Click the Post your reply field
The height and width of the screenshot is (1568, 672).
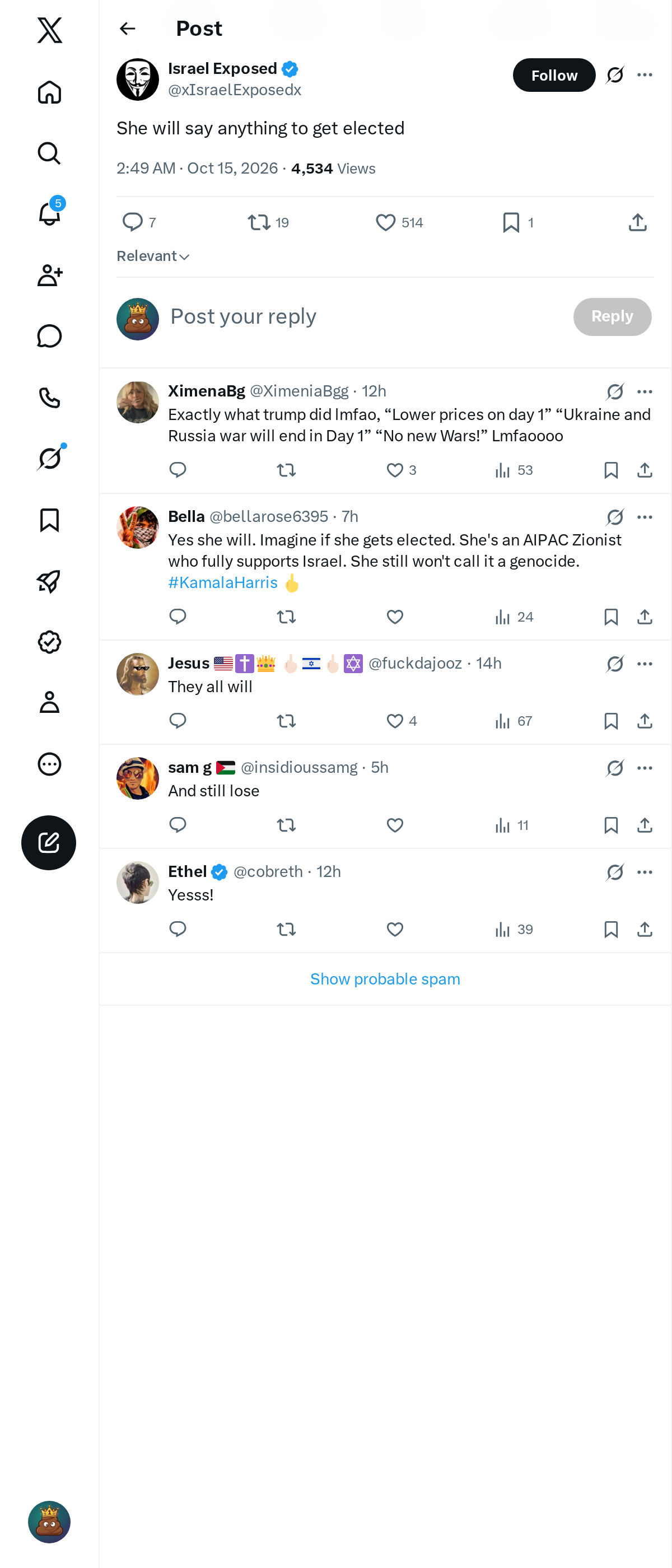click(x=365, y=316)
